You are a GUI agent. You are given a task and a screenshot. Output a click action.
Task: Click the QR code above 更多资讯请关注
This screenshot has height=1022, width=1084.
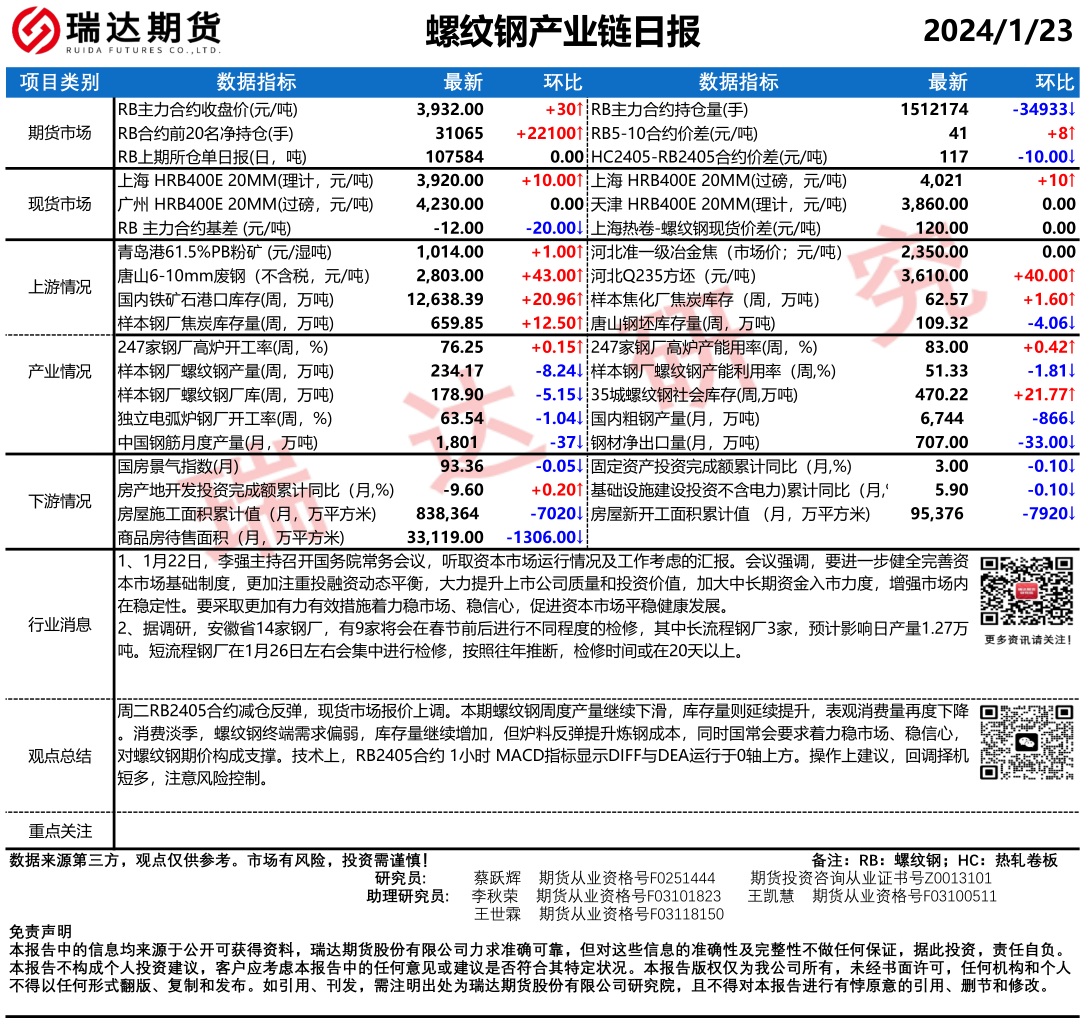tap(1027, 591)
